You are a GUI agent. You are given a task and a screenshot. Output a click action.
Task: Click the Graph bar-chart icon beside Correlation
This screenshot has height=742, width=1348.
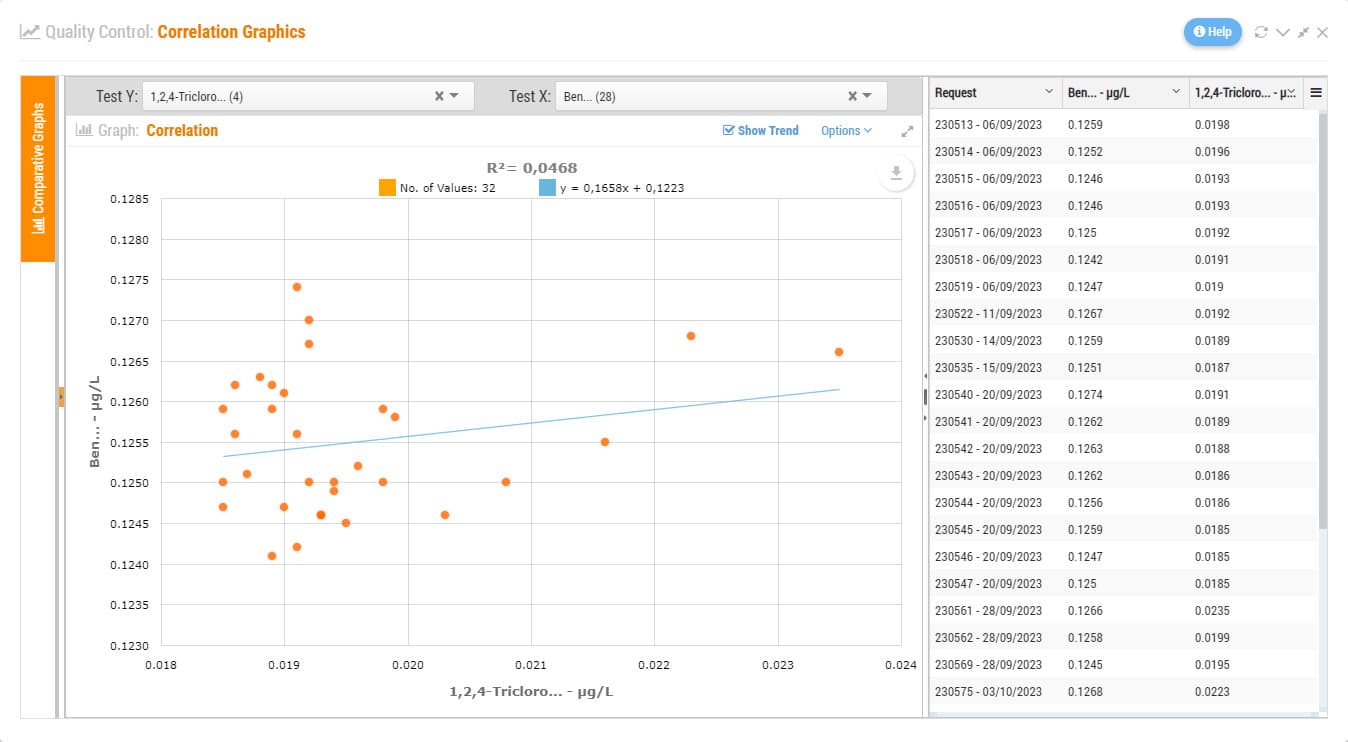click(x=84, y=130)
